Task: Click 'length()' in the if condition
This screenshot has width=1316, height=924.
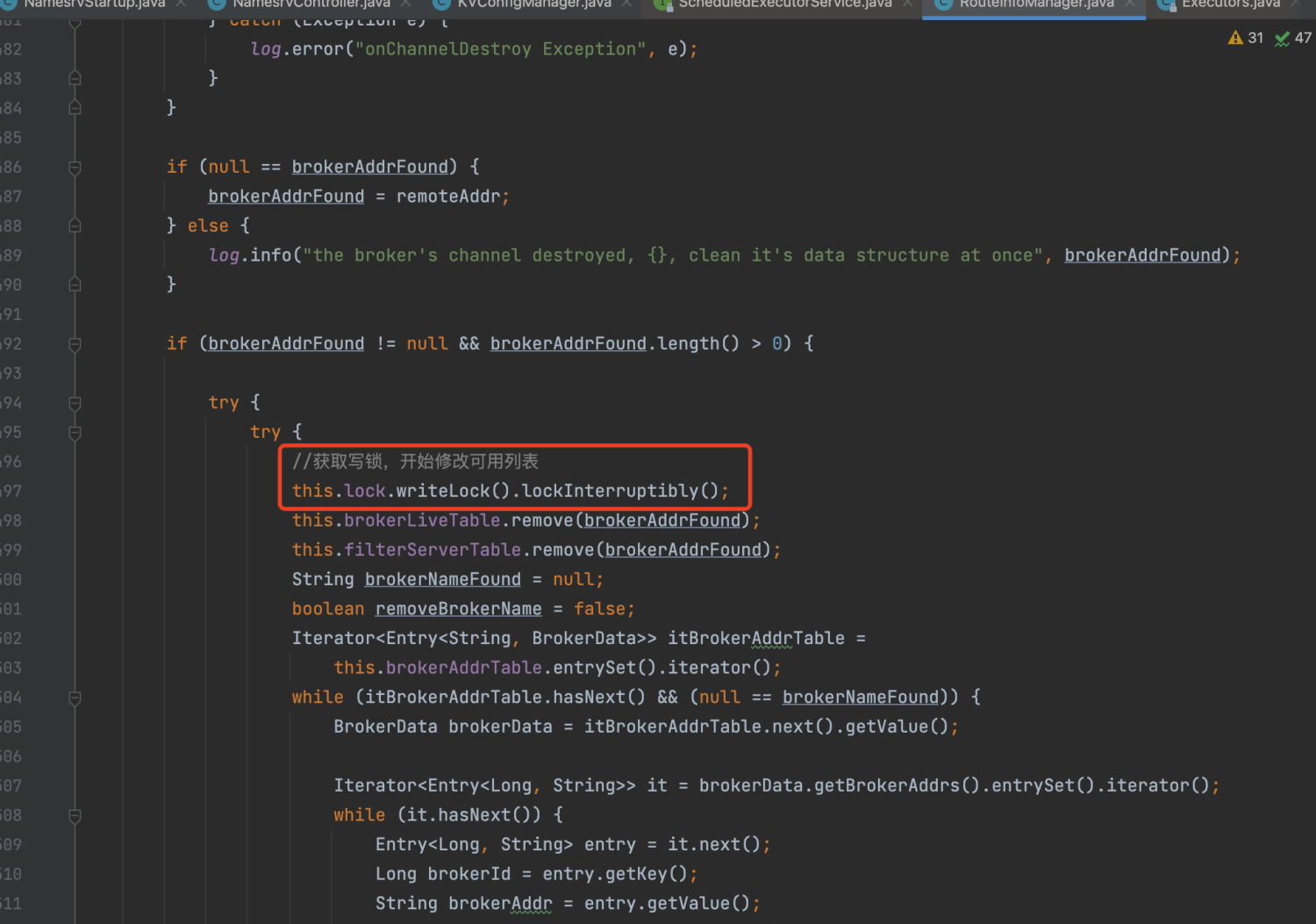Action: (698, 344)
